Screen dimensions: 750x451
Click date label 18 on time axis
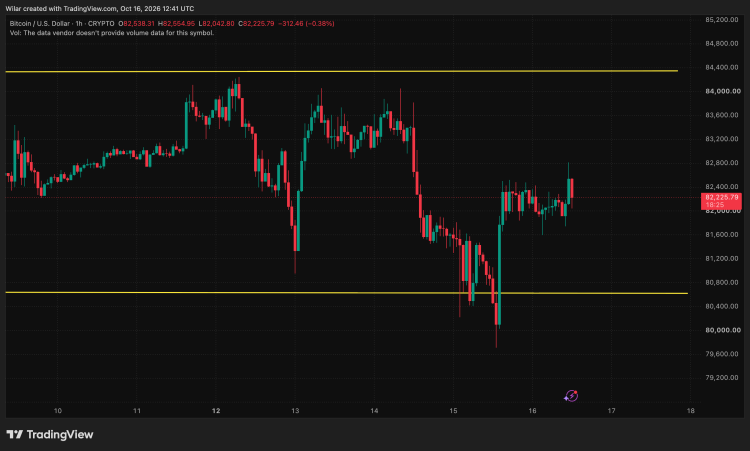pyautogui.click(x=691, y=411)
